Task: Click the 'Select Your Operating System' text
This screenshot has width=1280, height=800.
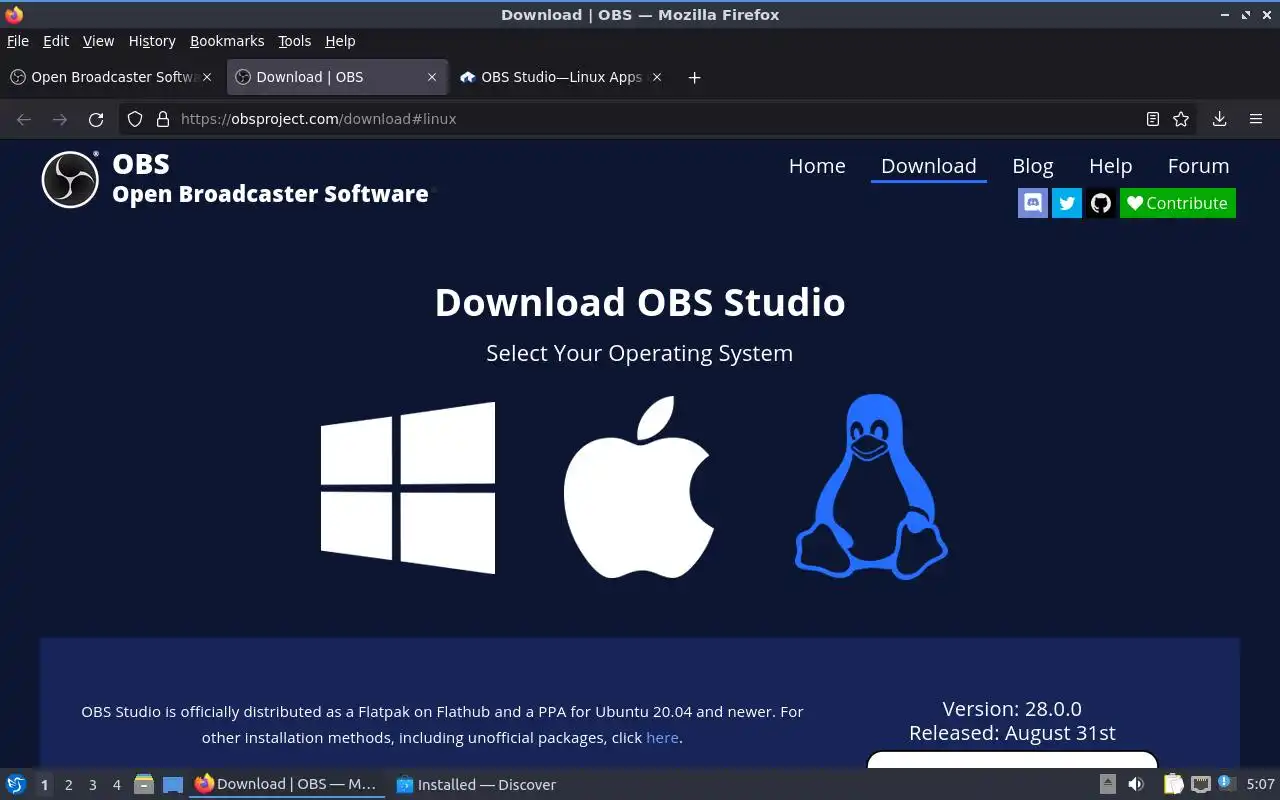Action: point(640,353)
